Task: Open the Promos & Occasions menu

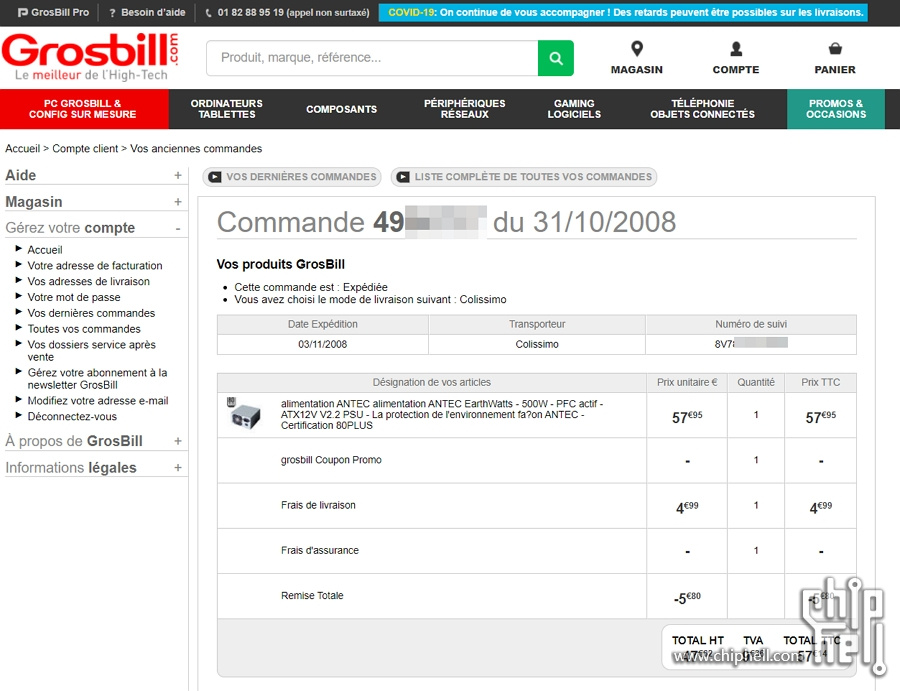Action: click(x=836, y=109)
